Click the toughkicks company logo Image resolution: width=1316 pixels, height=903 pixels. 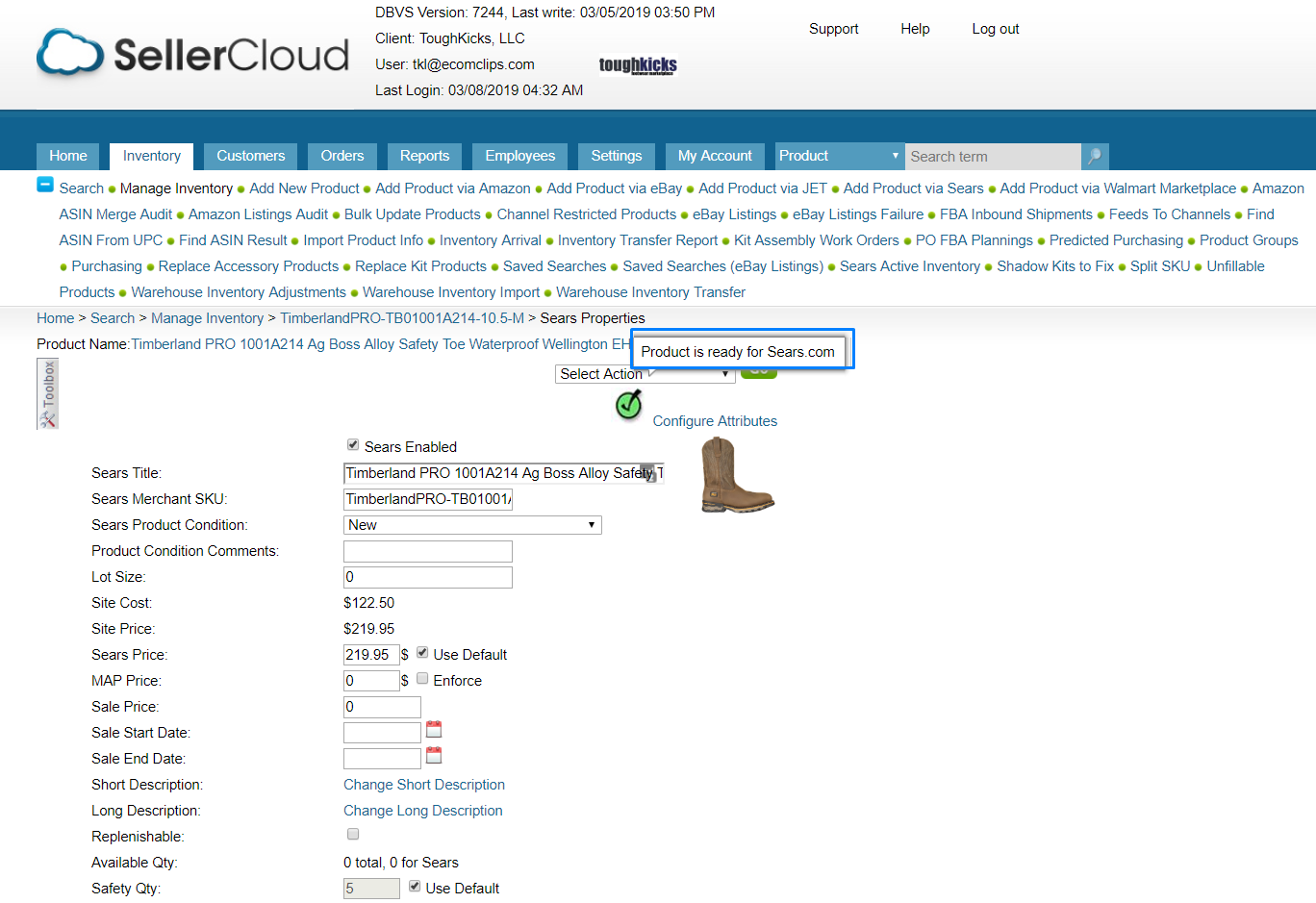638,64
